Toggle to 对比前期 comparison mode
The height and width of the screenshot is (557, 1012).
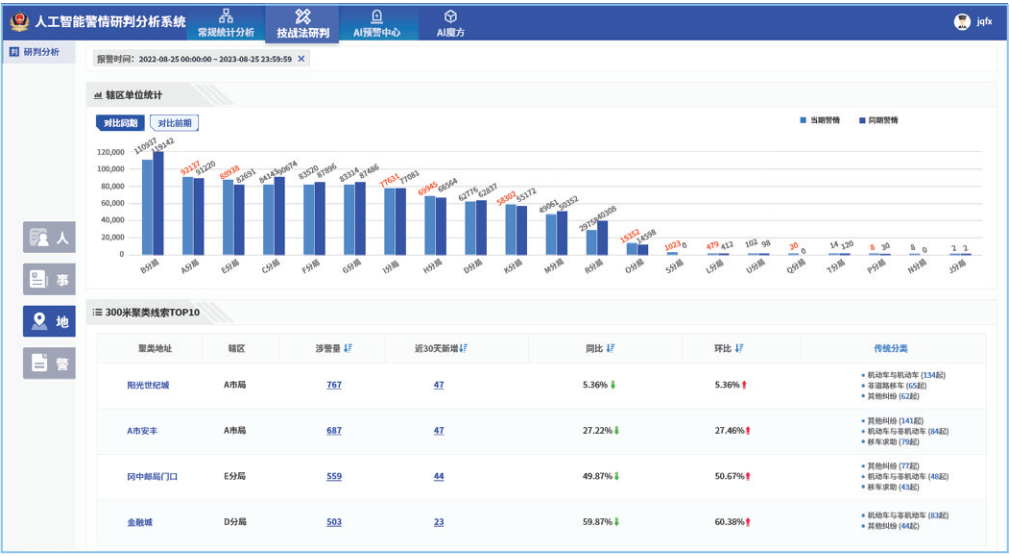tap(174, 123)
